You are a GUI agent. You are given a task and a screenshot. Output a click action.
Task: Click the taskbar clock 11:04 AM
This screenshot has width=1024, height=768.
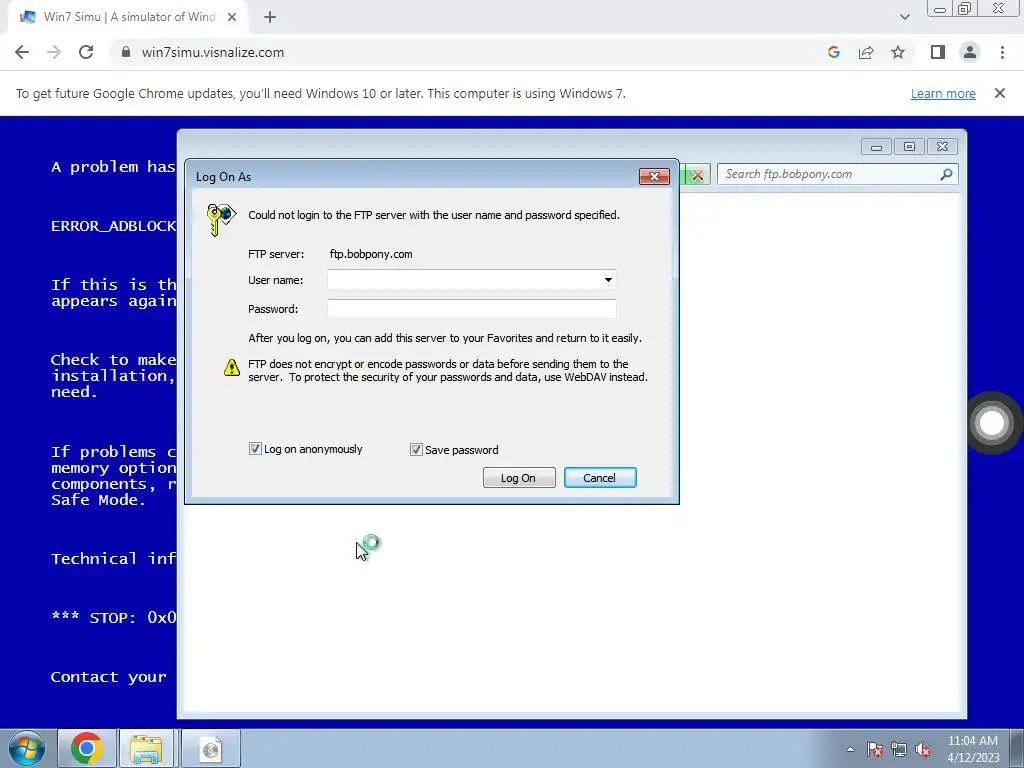(973, 741)
